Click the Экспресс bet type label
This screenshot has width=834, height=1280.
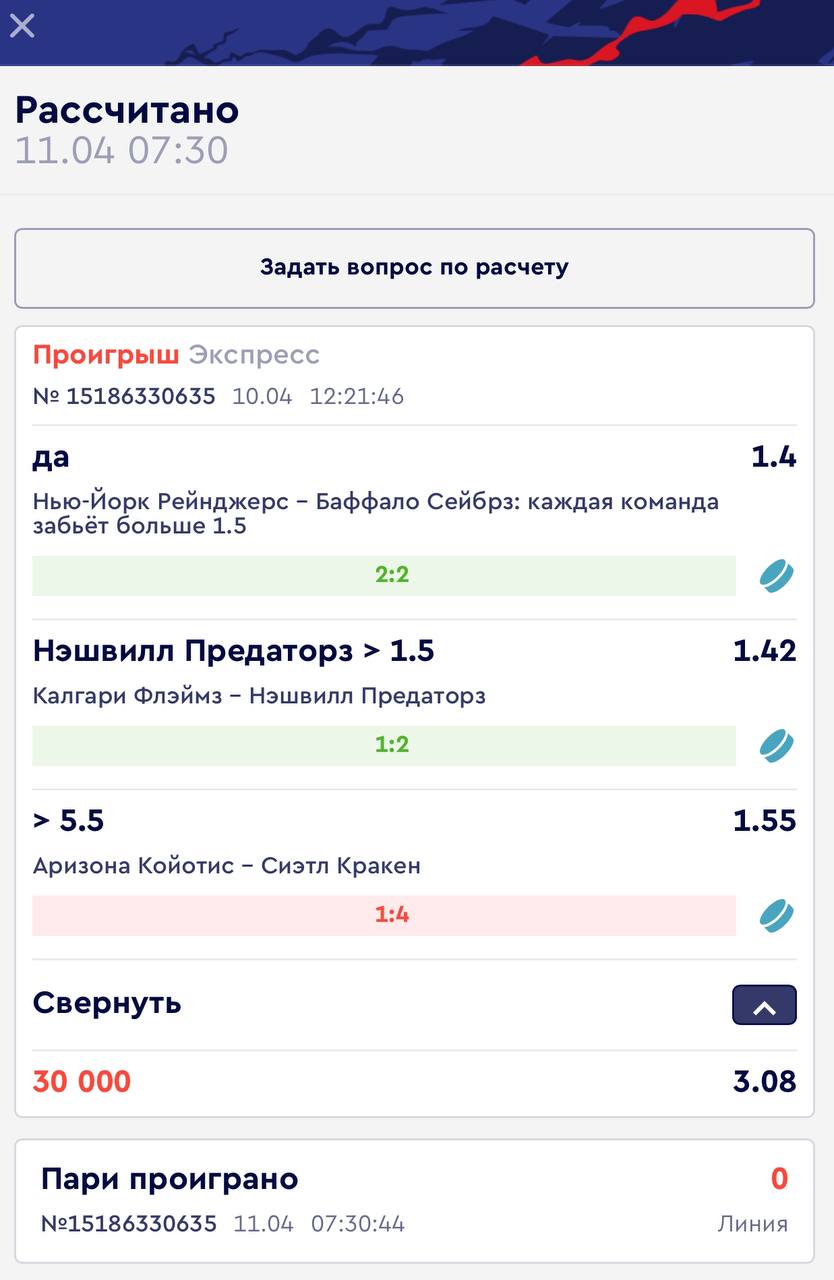tap(254, 355)
